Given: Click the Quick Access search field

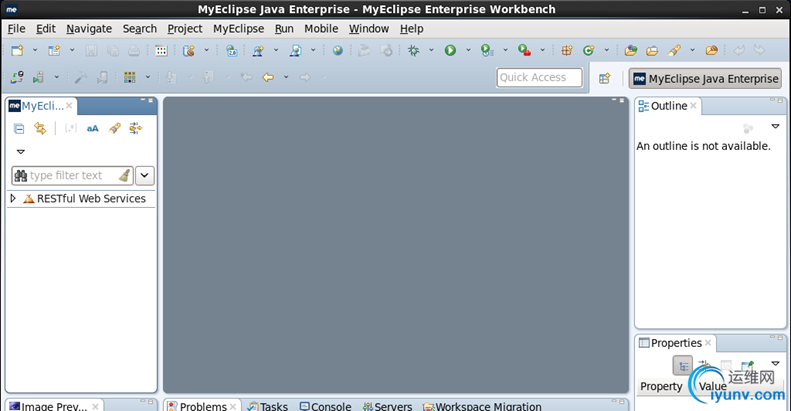Looking at the screenshot, I should coord(539,77).
